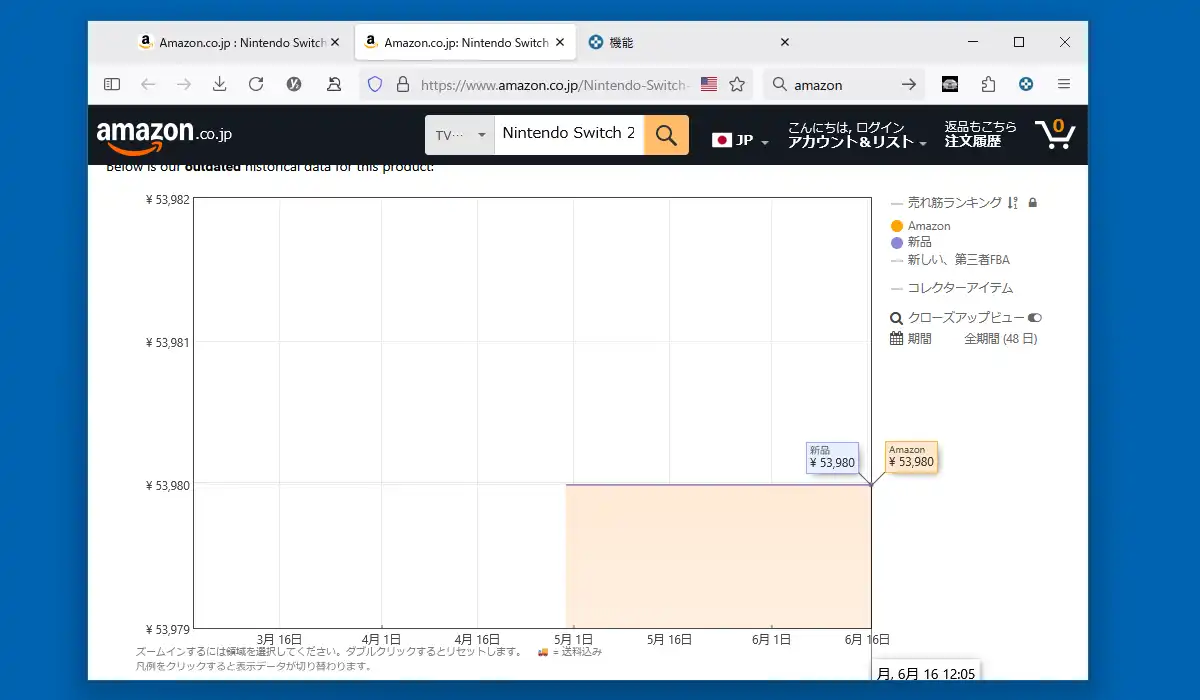This screenshot has width=1200, height=700.
Task: Reload the page with the refresh icon
Action: [x=256, y=85]
